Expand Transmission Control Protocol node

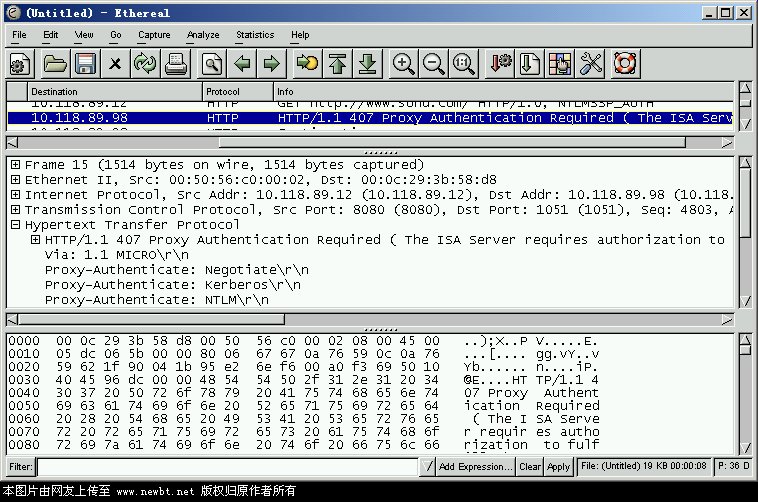15,209
